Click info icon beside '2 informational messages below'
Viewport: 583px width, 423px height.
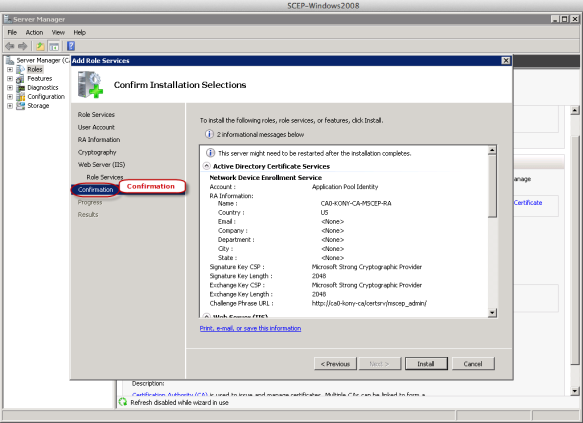coord(209,134)
